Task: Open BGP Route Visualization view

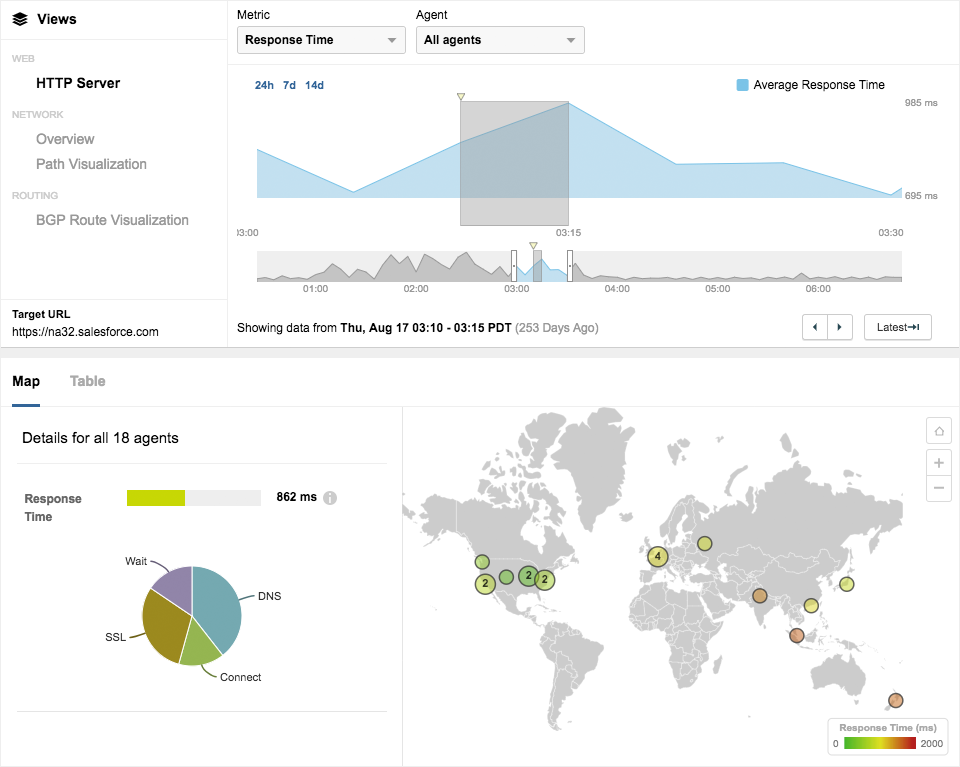Action: click(x=112, y=220)
